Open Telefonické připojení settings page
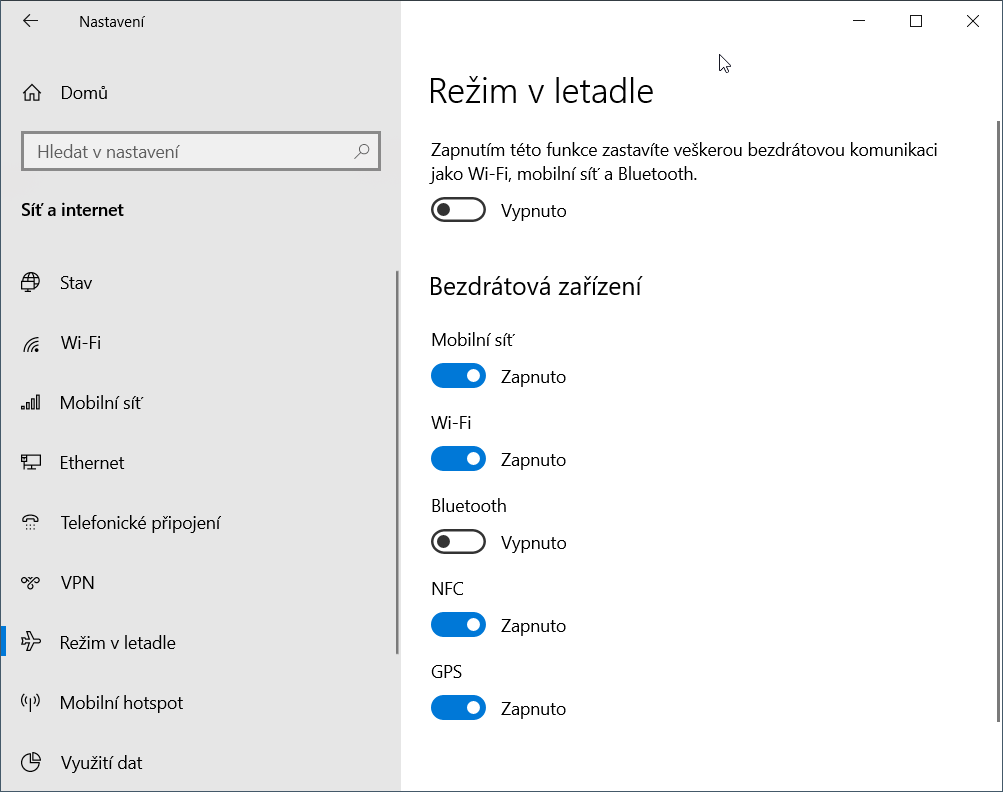This screenshot has height=792, width=1003. 140,523
